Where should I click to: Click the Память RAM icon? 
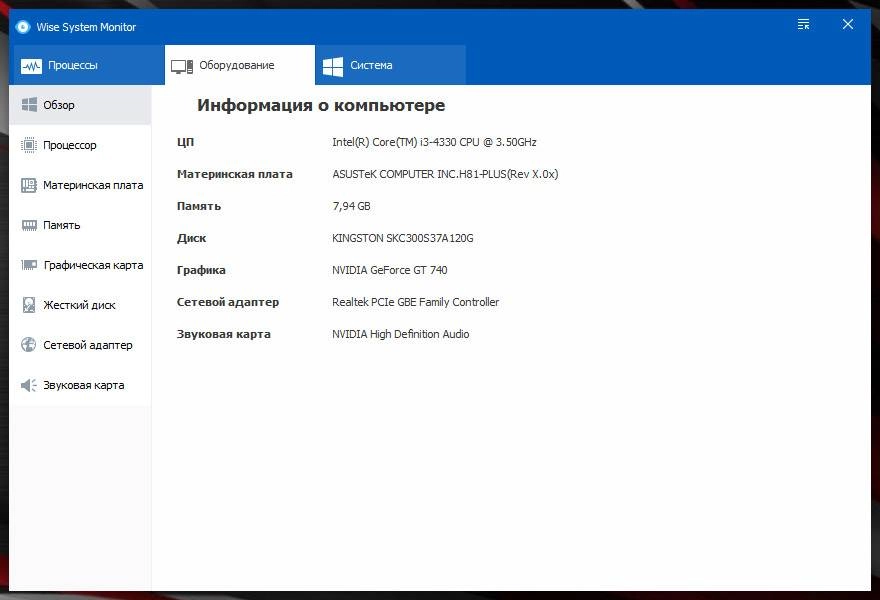pyautogui.click(x=29, y=225)
